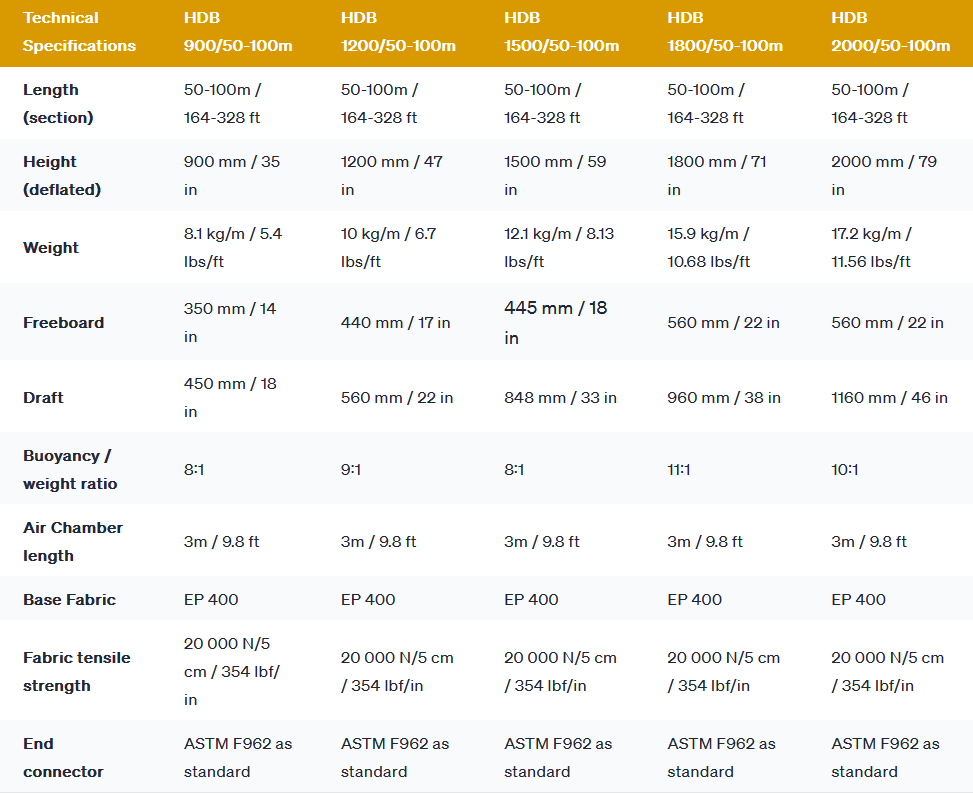
Task: Click the Weight row label
Action: point(51,248)
